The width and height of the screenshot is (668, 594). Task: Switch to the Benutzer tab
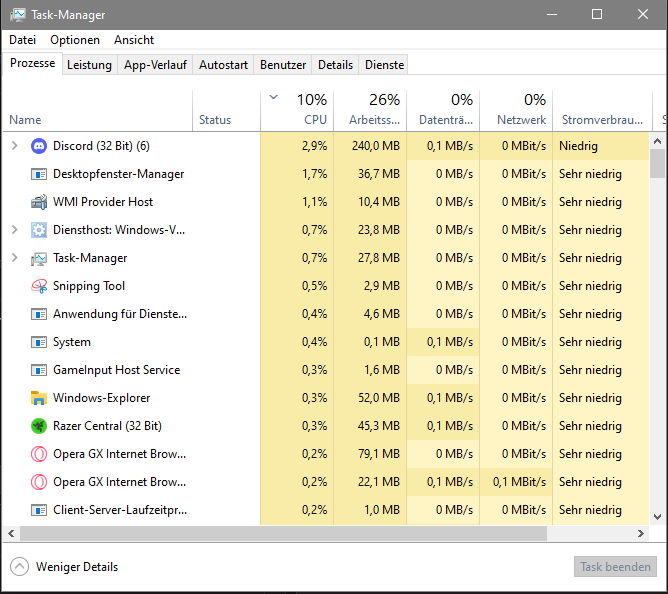tap(283, 65)
